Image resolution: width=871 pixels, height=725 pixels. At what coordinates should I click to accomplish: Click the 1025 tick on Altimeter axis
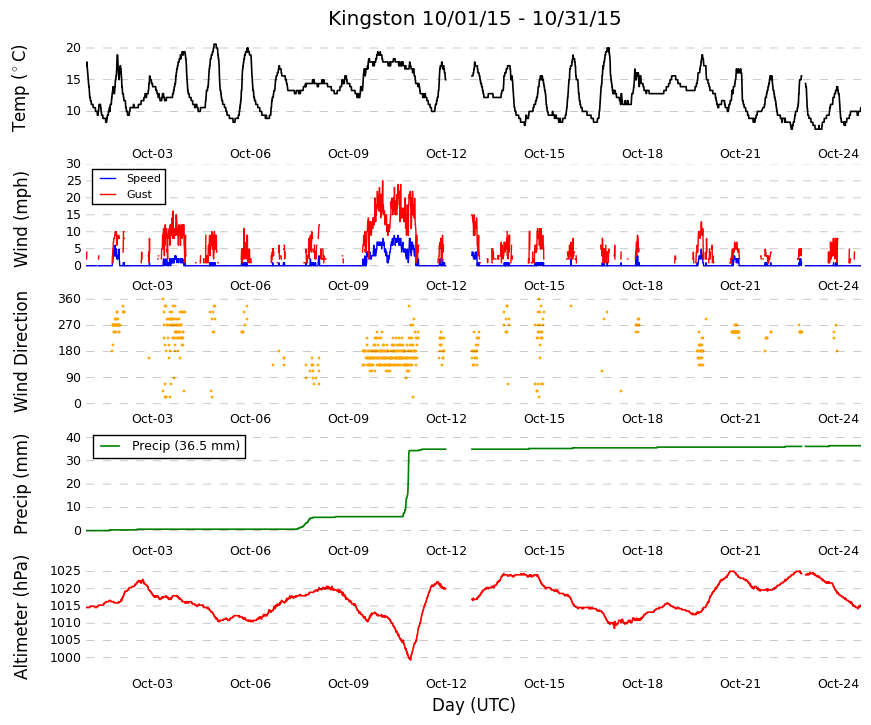pos(66,571)
